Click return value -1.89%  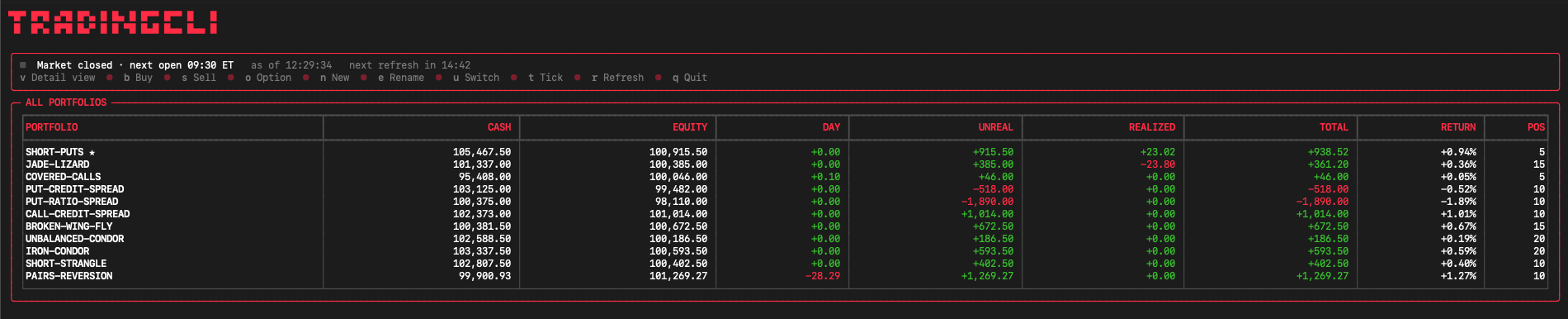pyautogui.click(x=1458, y=202)
